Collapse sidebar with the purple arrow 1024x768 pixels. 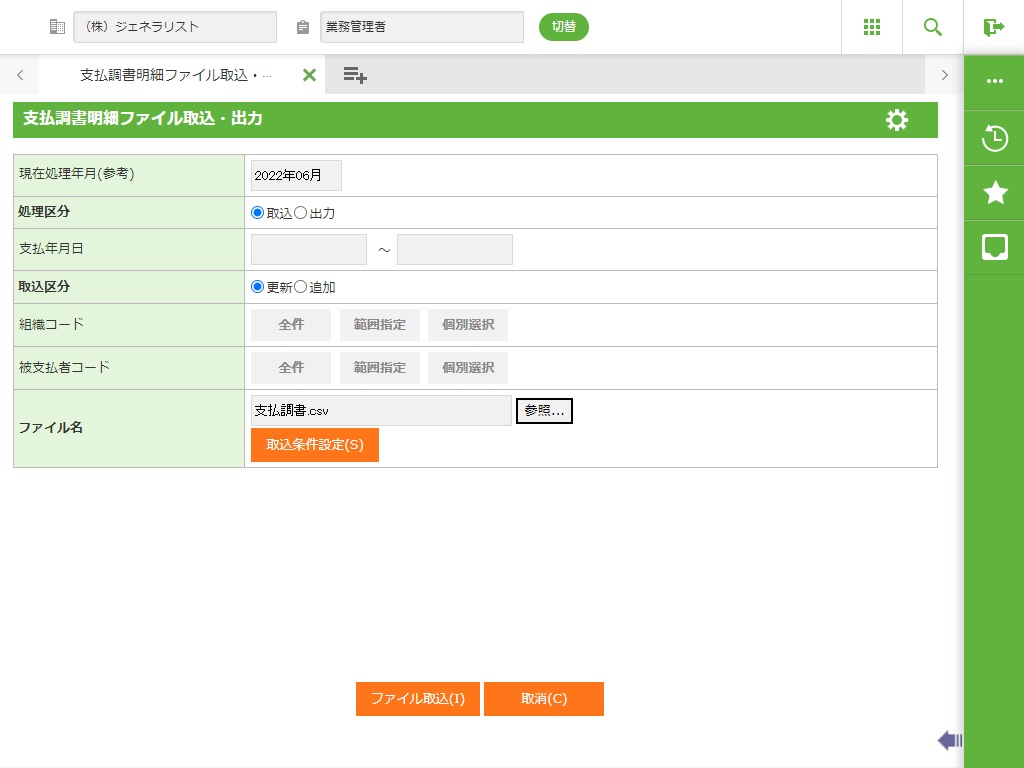949,740
